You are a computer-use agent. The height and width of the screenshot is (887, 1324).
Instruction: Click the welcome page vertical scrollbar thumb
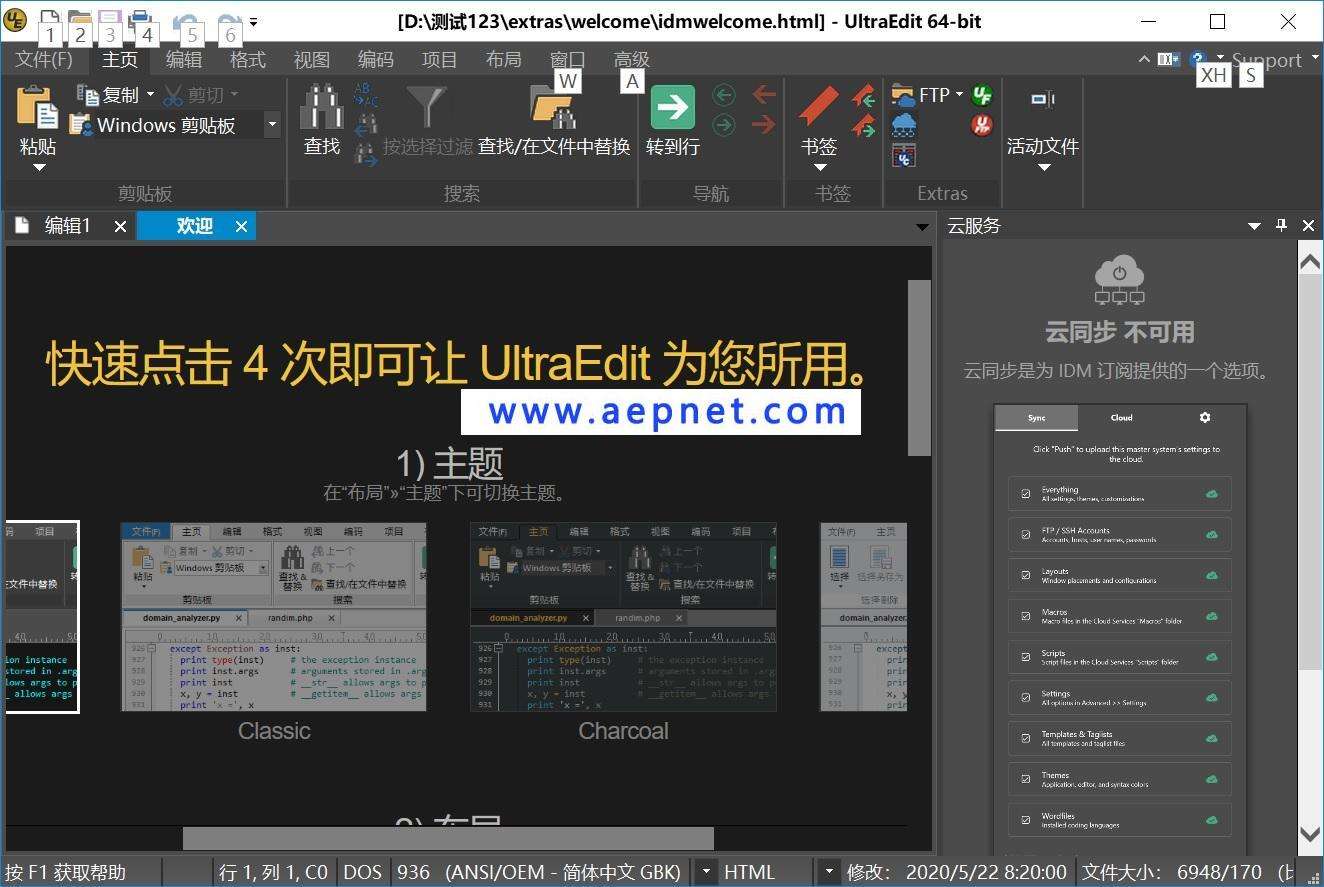[918, 368]
